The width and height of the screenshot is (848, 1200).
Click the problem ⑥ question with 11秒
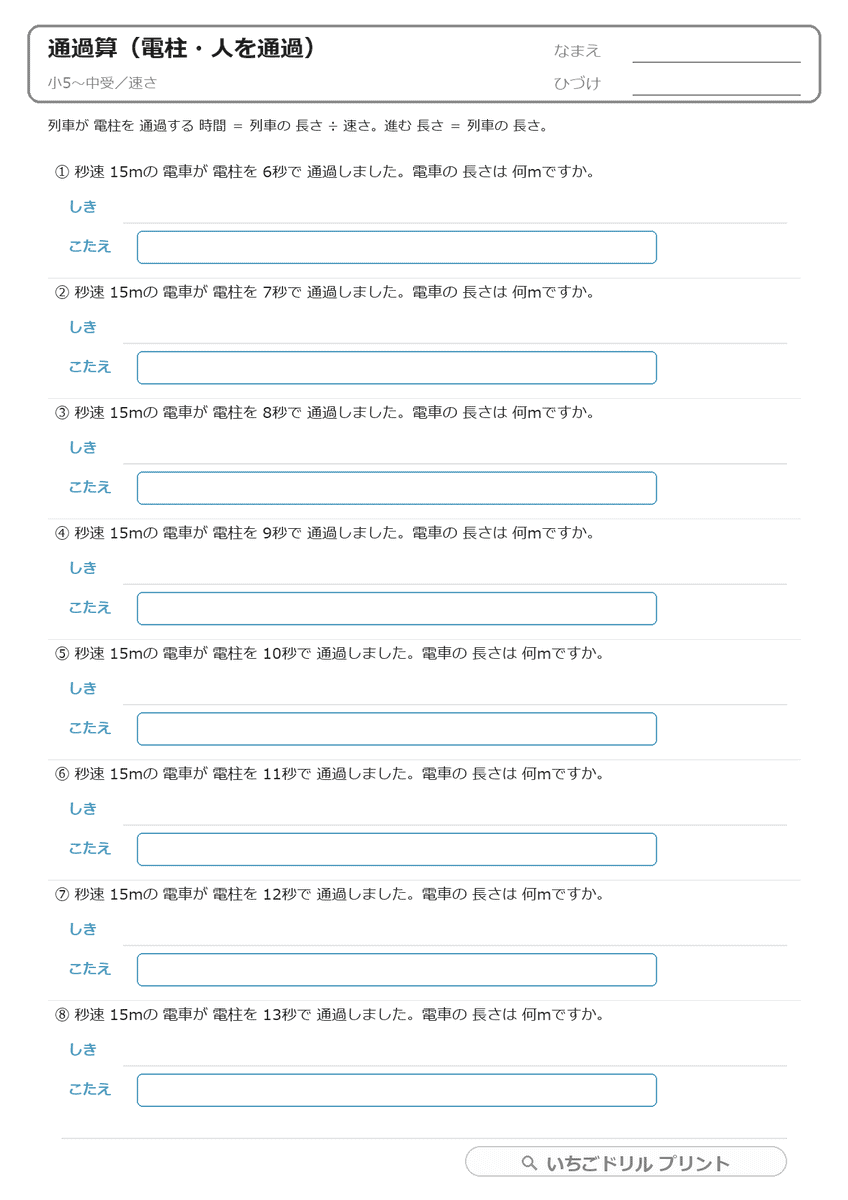click(329, 774)
